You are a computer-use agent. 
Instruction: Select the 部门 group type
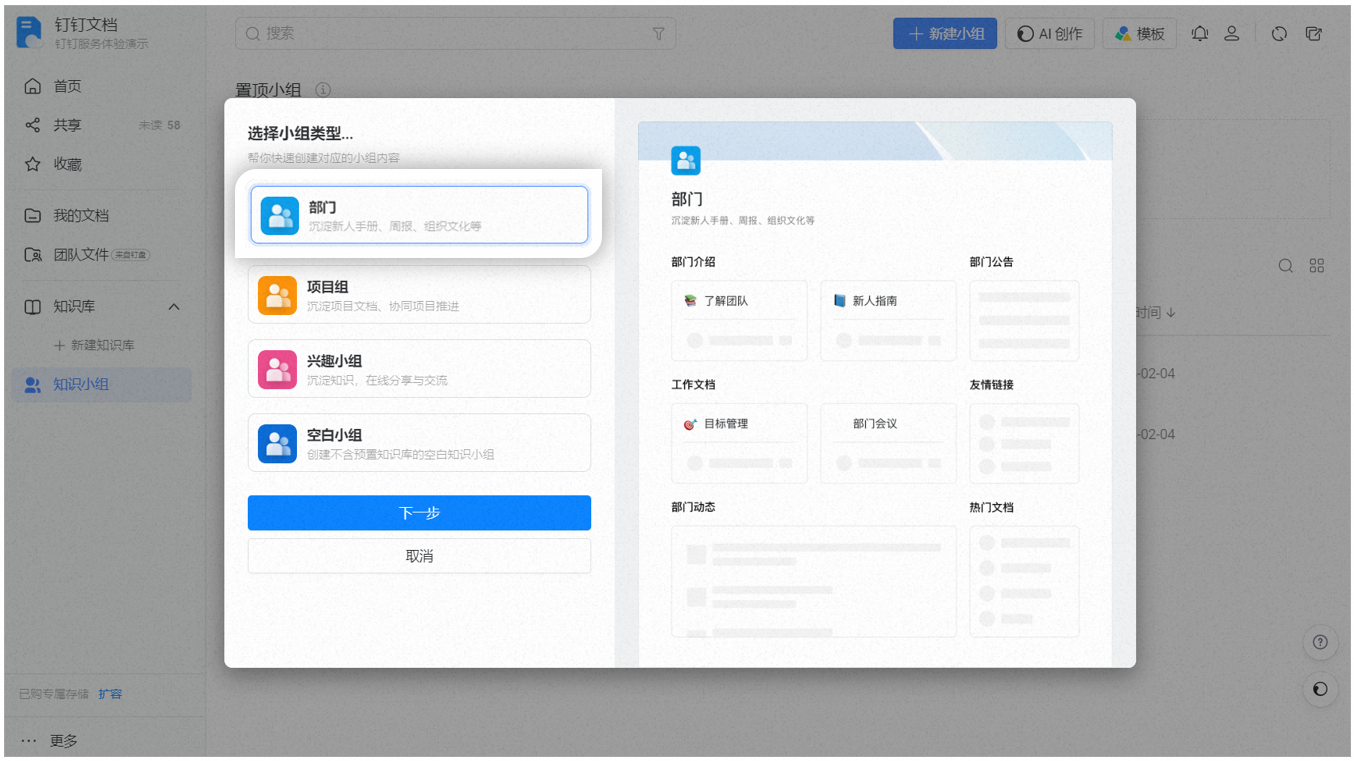(419, 215)
